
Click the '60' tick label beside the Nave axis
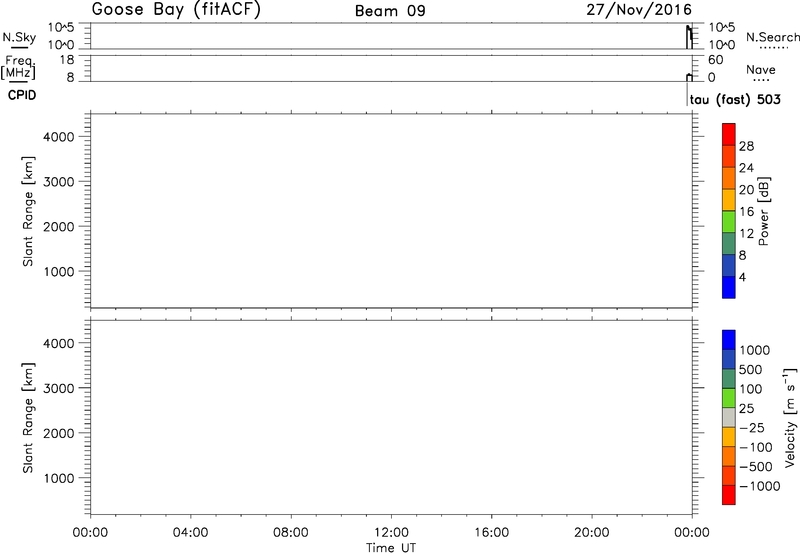click(x=715, y=60)
